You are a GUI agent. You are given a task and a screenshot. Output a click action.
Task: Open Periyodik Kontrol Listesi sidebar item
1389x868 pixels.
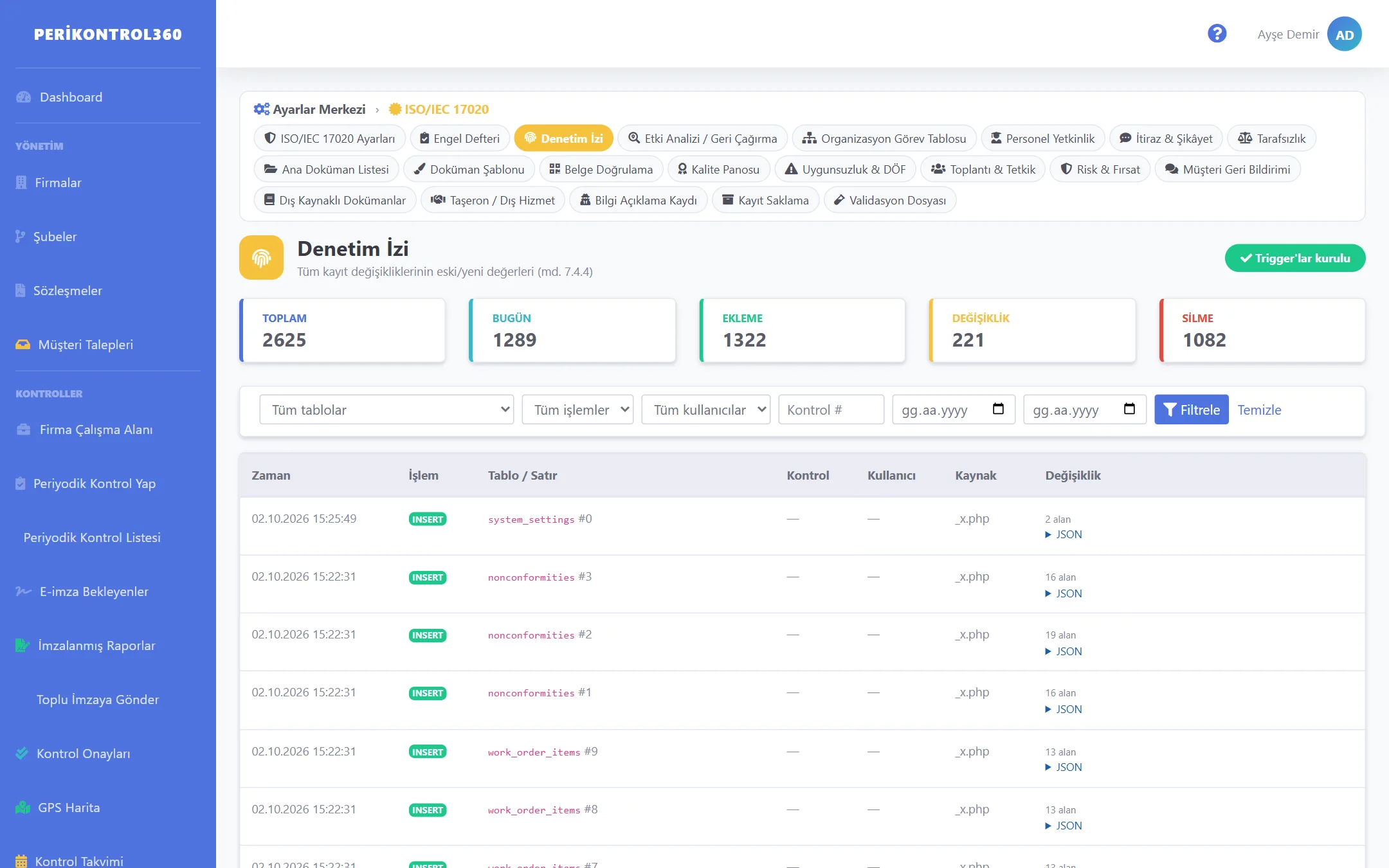92,538
